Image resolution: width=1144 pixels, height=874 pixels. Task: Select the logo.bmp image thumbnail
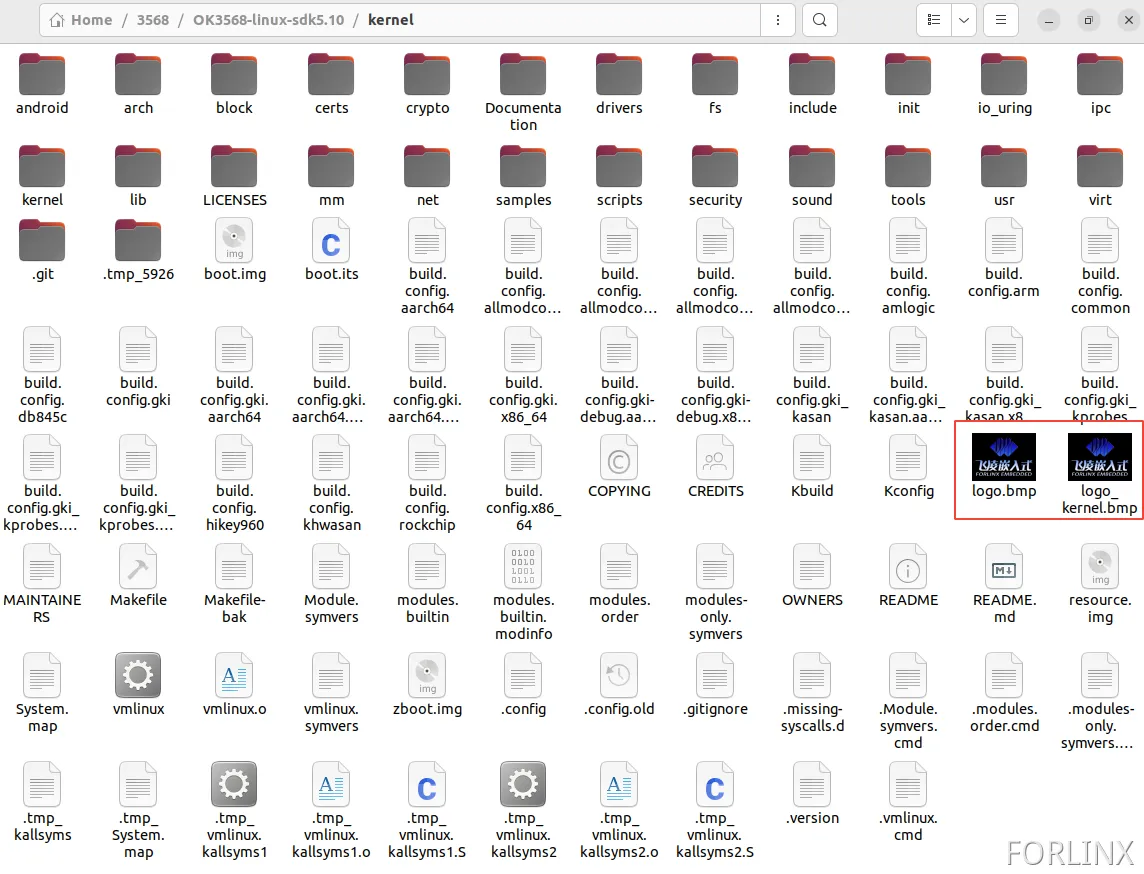pyautogui.click(x=1003, y=458)
